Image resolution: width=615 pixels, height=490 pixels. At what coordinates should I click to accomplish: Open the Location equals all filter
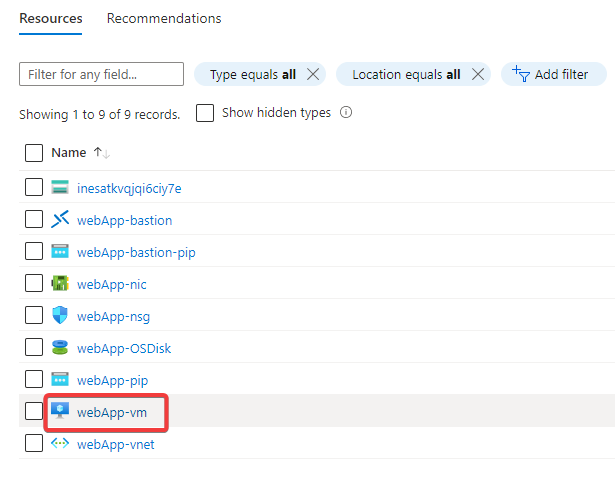tap(398, 74)
